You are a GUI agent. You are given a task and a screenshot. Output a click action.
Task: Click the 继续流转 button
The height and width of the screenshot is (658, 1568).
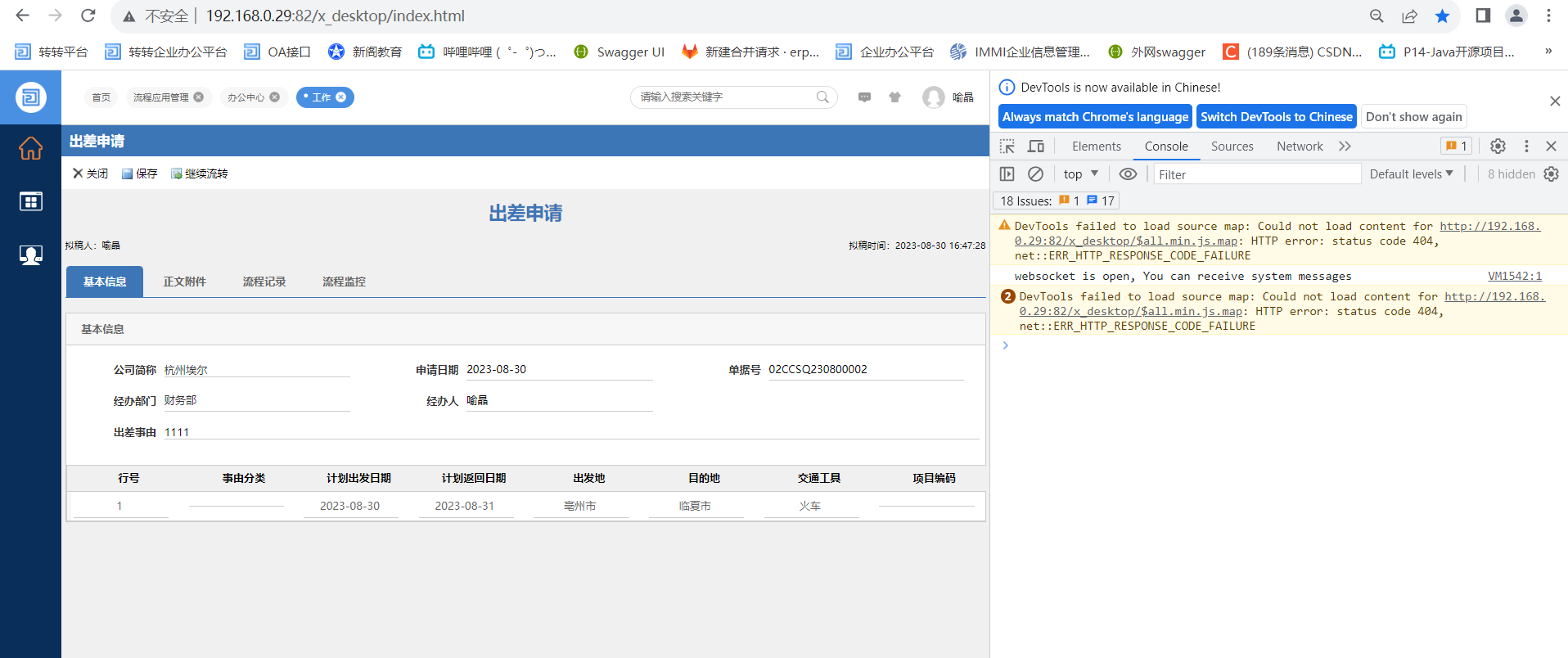pos(200,174)
